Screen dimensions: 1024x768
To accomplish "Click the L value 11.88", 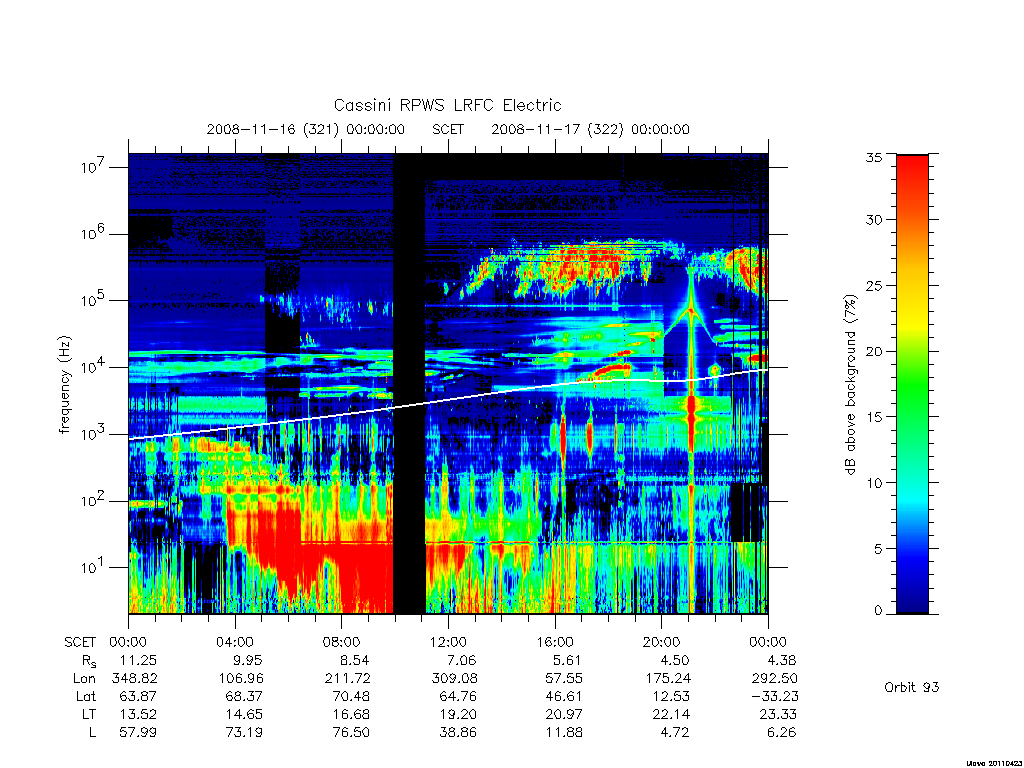I will coord(564,733).
